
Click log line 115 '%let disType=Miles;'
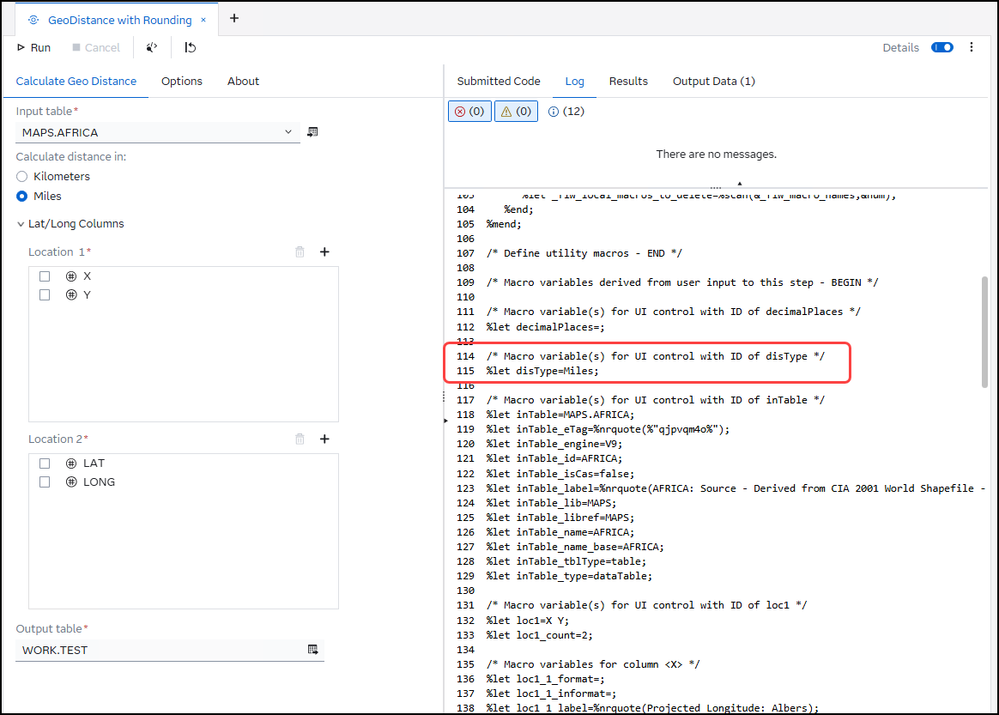click(542, 371)
